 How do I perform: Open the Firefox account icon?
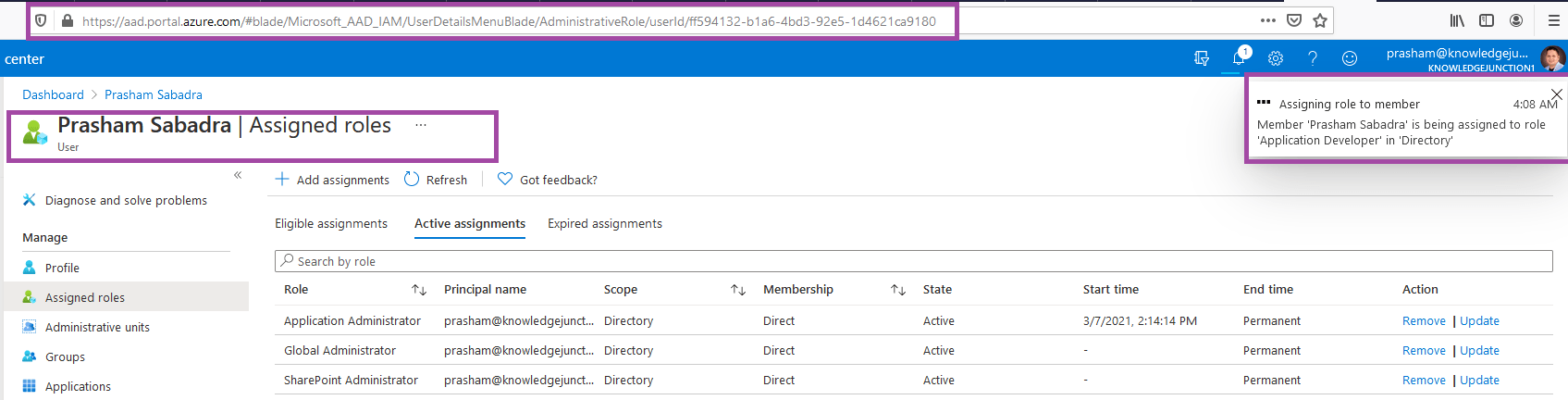[x=1516, y=20]
